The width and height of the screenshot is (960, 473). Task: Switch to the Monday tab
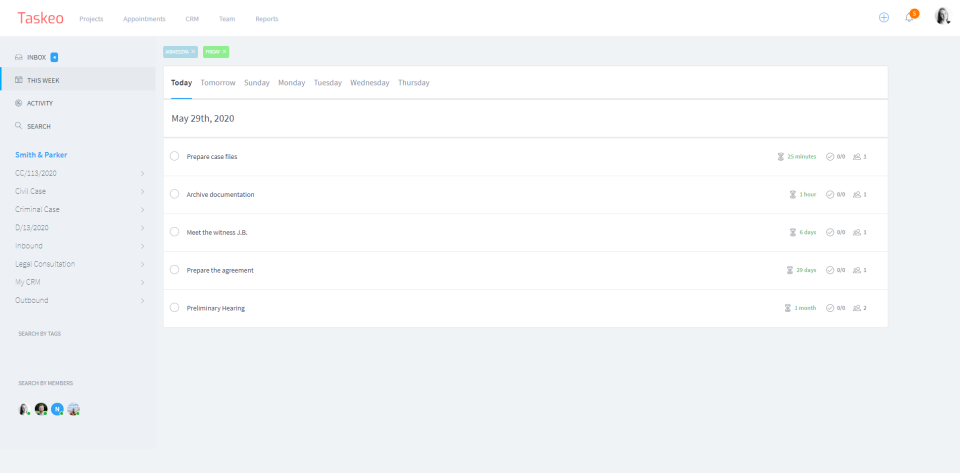[291, 83]
